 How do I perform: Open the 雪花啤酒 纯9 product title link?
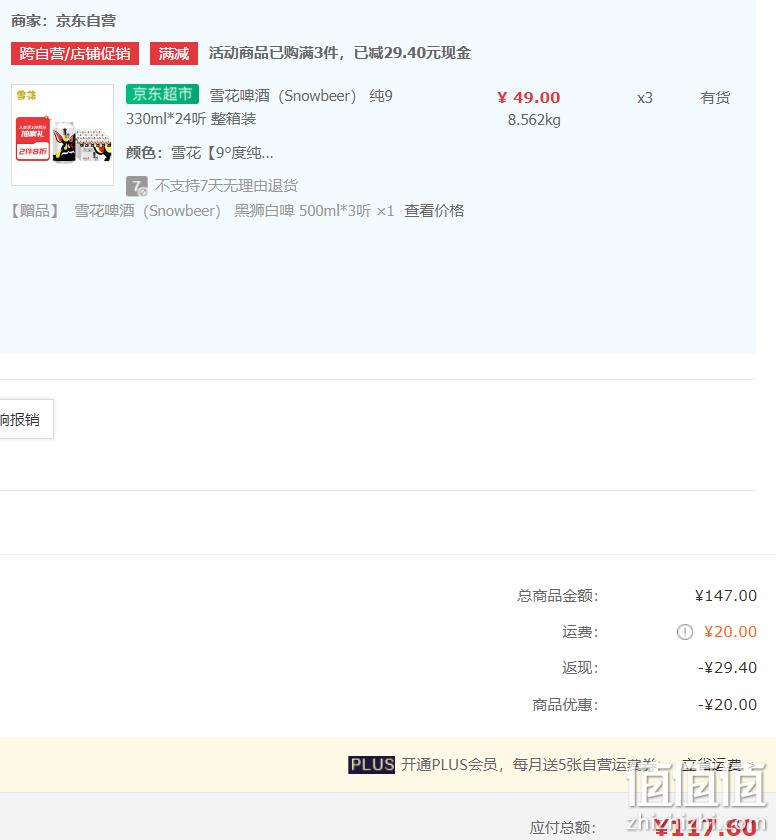301,96
